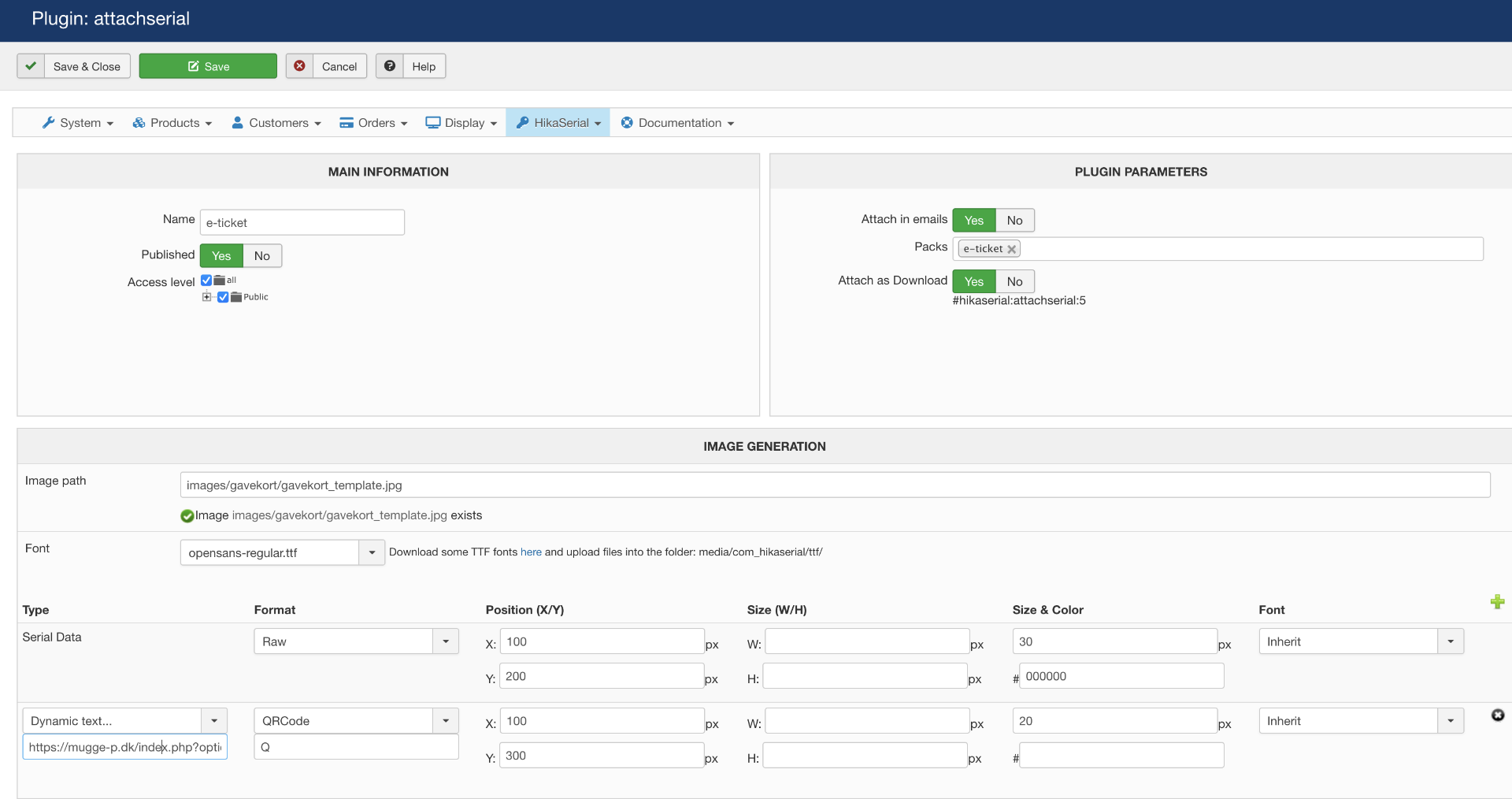The width and height of the screenshot is (1512, 799).
Task: Remove the e-ticket pack tag
Action: tap(1012, 249)
